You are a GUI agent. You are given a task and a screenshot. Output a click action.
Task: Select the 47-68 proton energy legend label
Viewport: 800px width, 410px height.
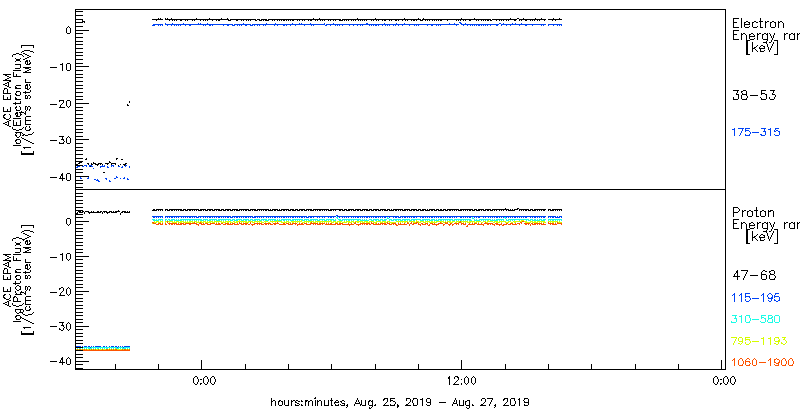[754, 276]
